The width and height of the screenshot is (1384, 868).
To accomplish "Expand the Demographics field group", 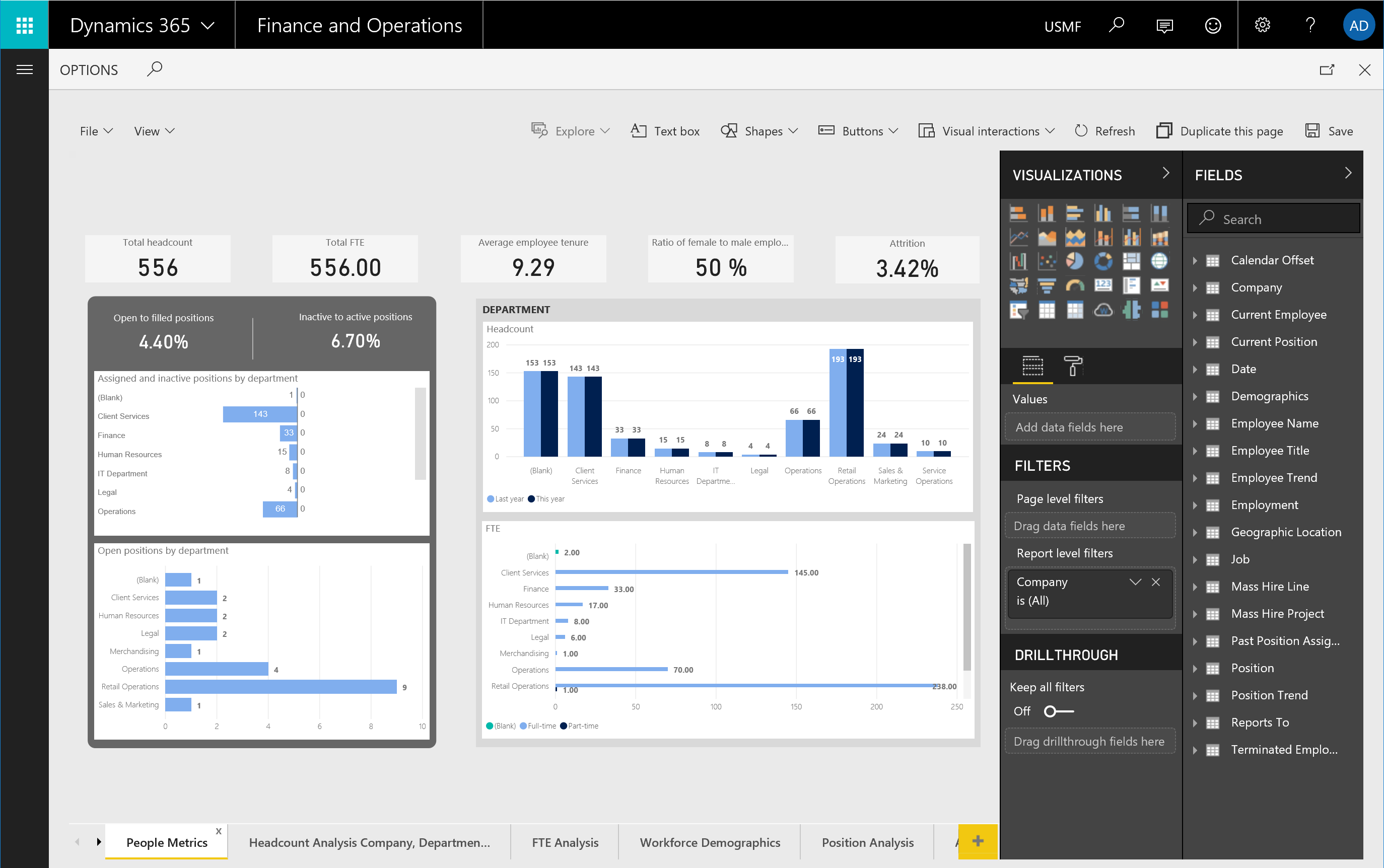I will pos(1196,396).
